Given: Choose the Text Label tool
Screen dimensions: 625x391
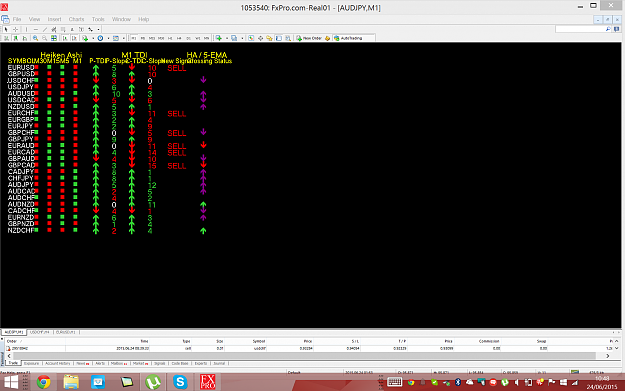Looking at the screenshot, I should point(81,29).
